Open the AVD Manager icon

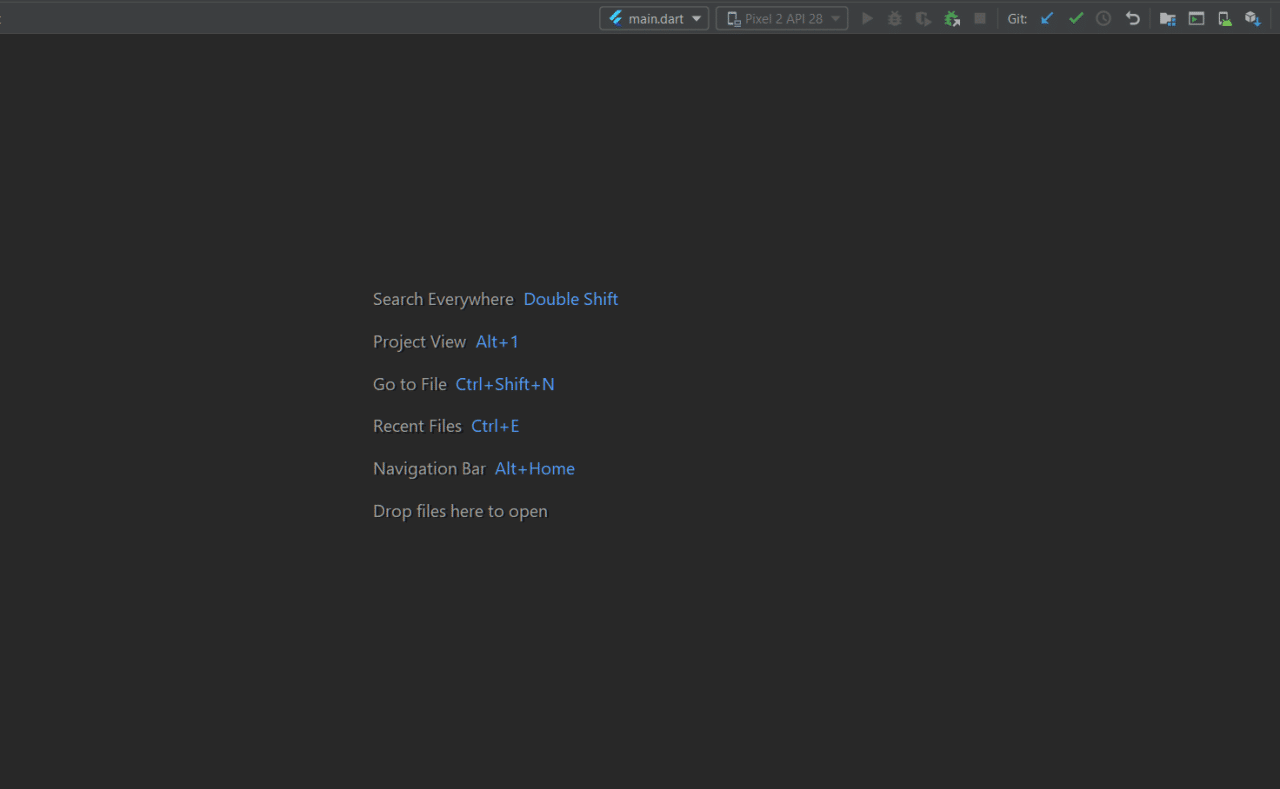point(1224,18)
